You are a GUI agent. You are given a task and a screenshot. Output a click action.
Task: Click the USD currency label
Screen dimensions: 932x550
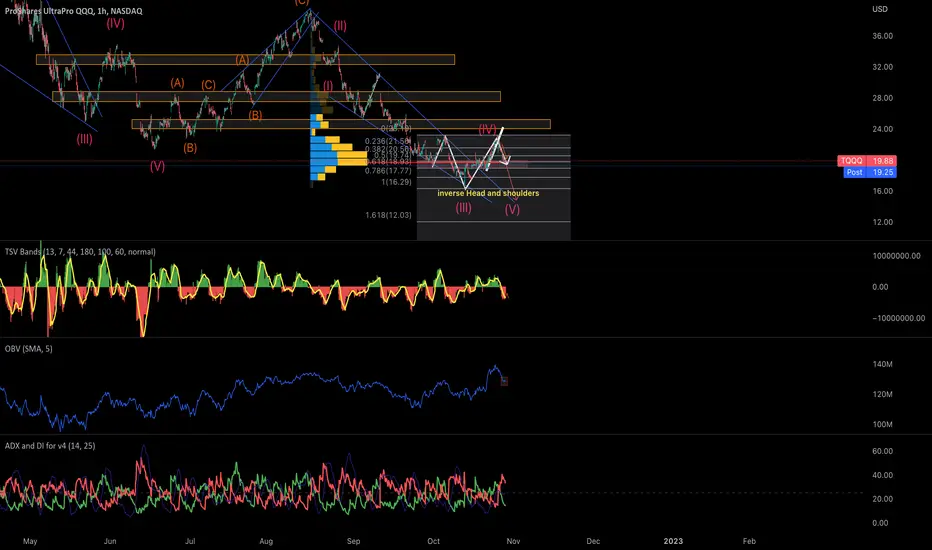(x=880, y=9)
